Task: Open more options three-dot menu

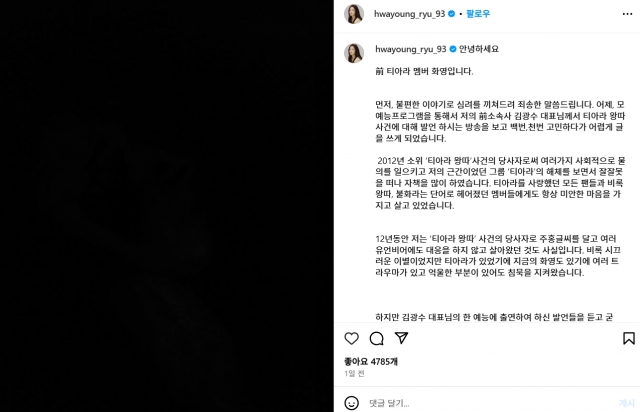Action: (x=627, y=14)
